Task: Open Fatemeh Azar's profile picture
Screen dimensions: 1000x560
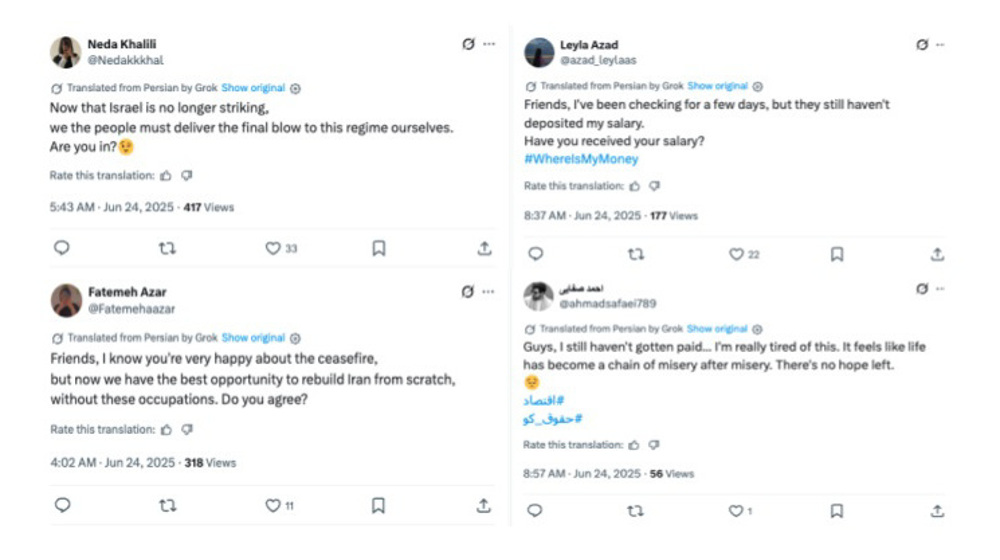Action: coord(66,300)
